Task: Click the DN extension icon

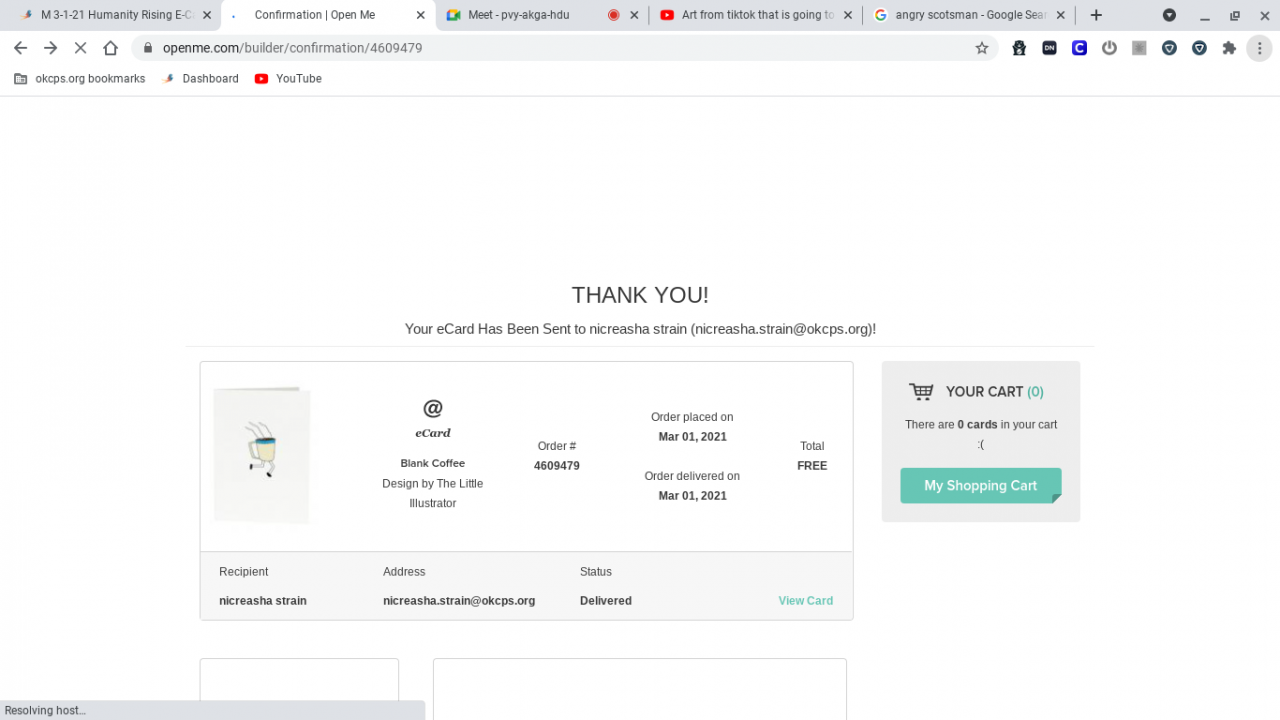Action: click(x=1049, y=48)
